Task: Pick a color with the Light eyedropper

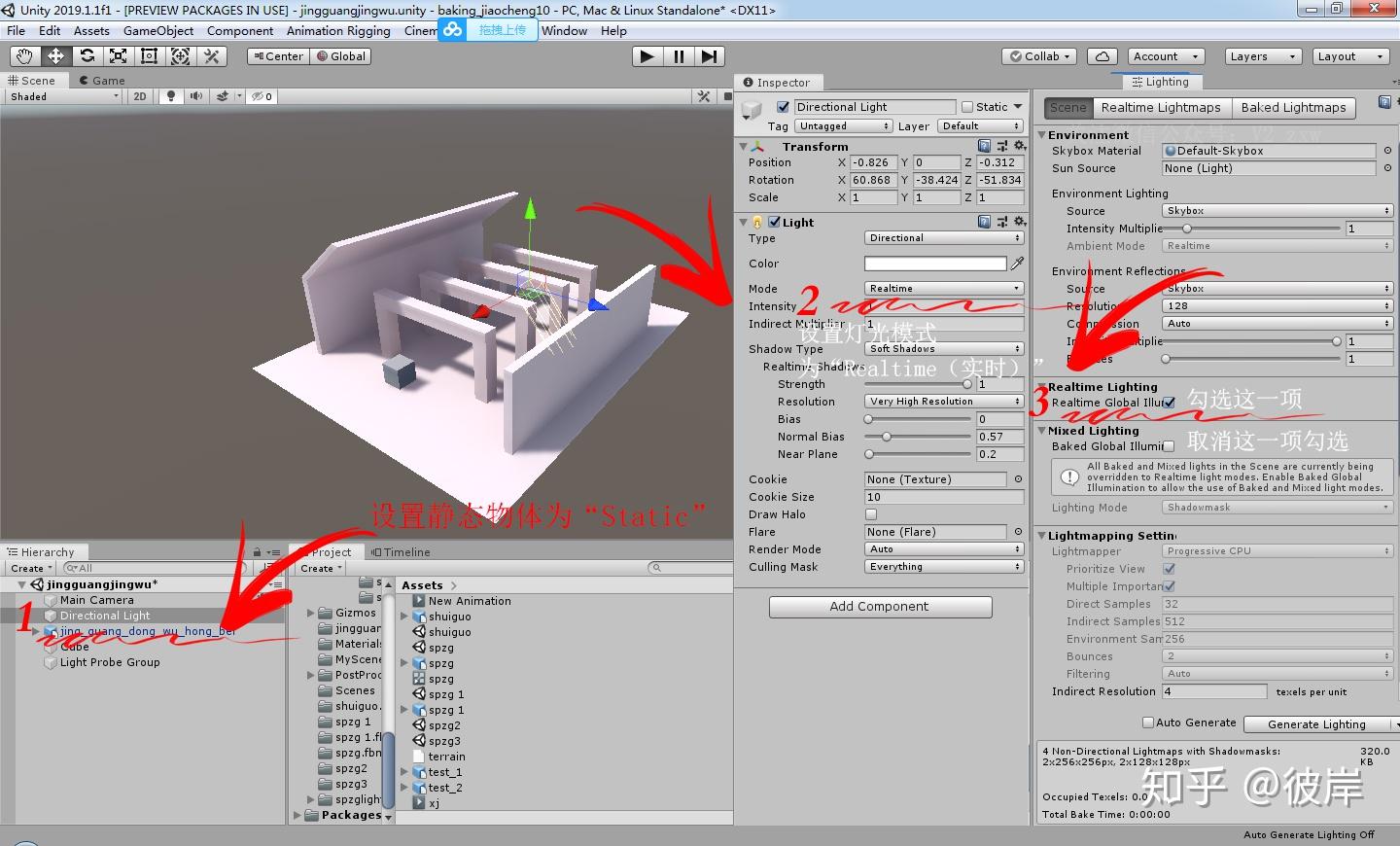Action: point(1017,264)
